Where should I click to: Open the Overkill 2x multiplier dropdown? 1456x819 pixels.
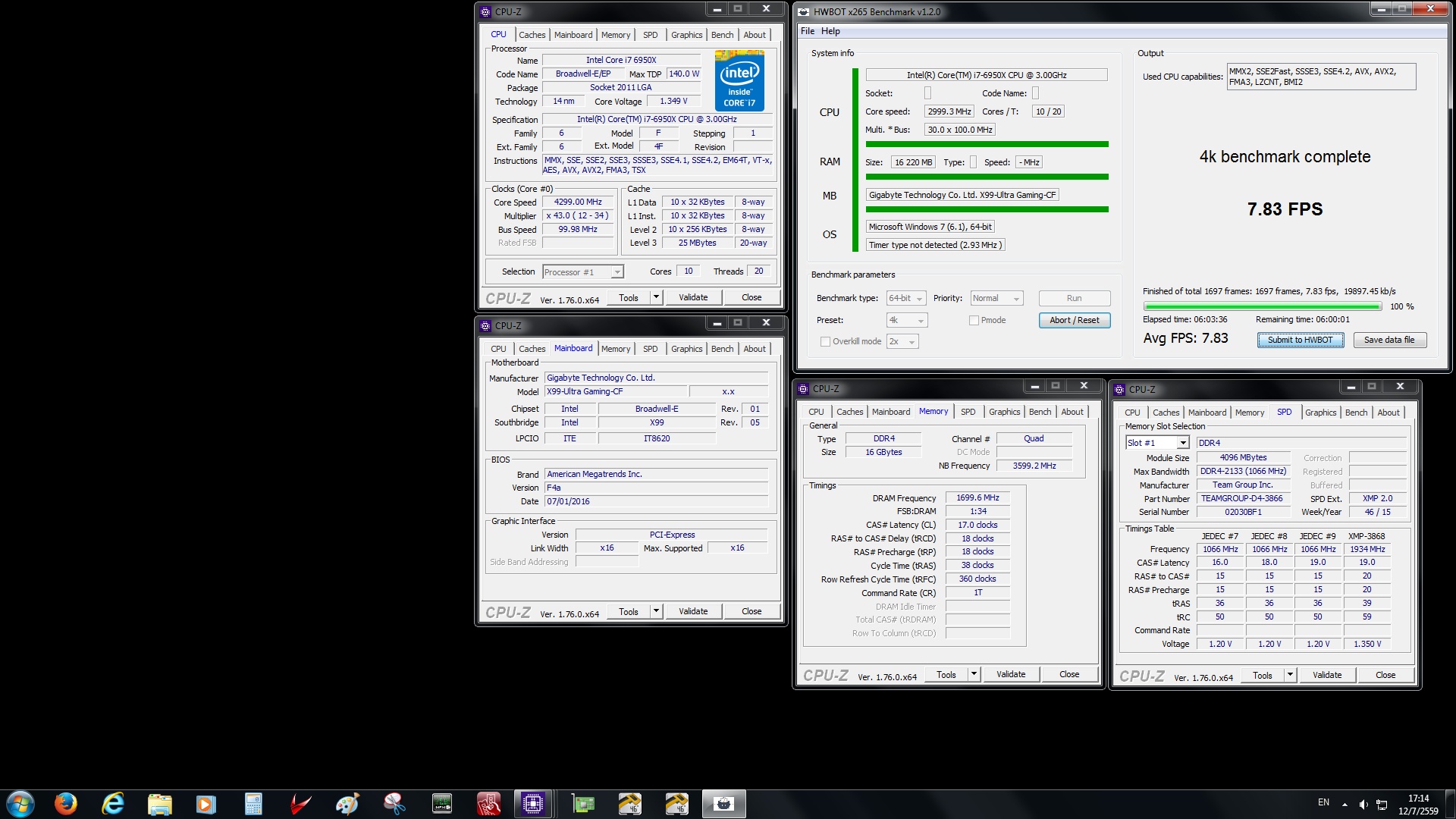tap(902, 342)
